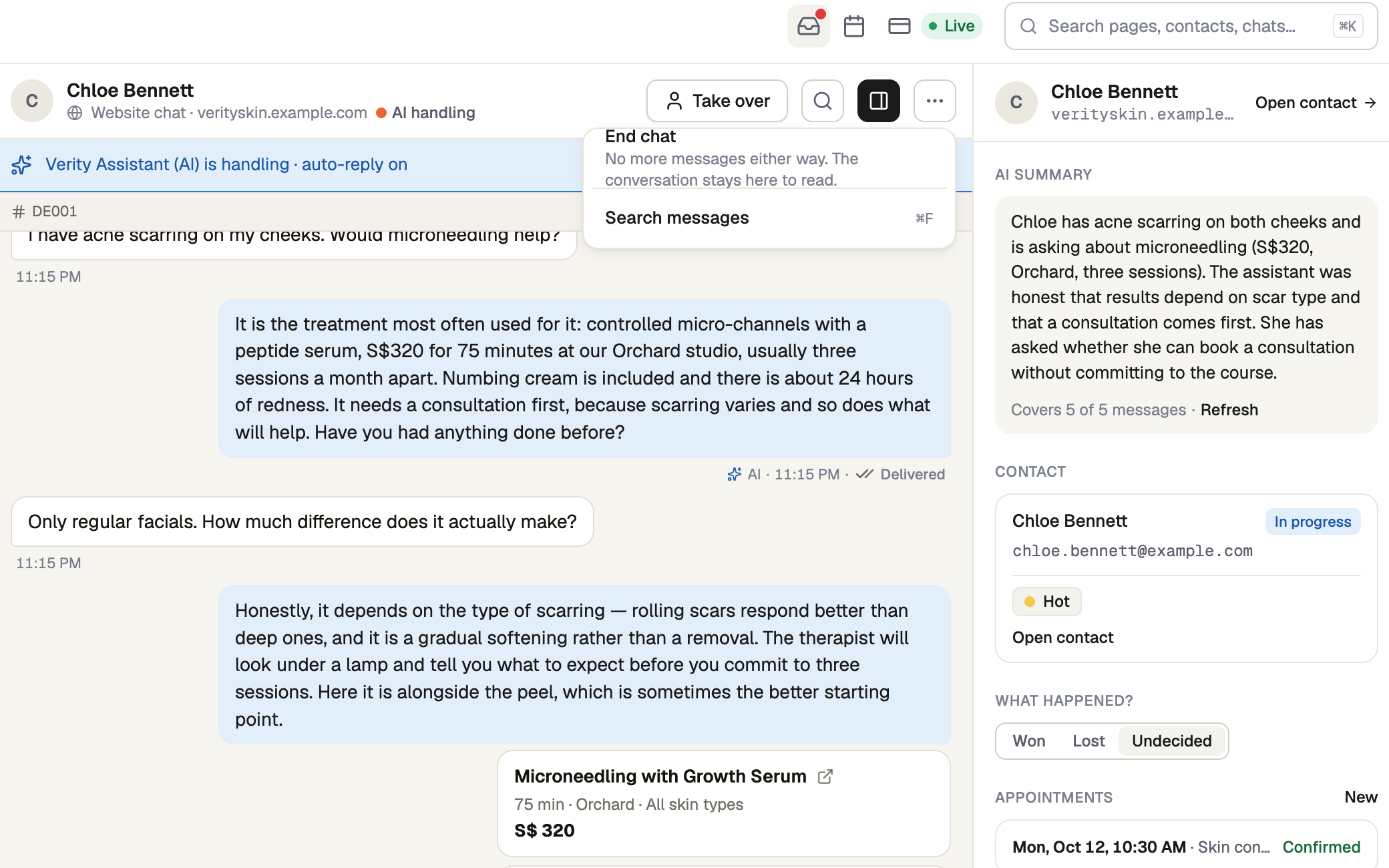Click the S$ 320 price in product card
The image size is (1389, 868).
(544, 831)
